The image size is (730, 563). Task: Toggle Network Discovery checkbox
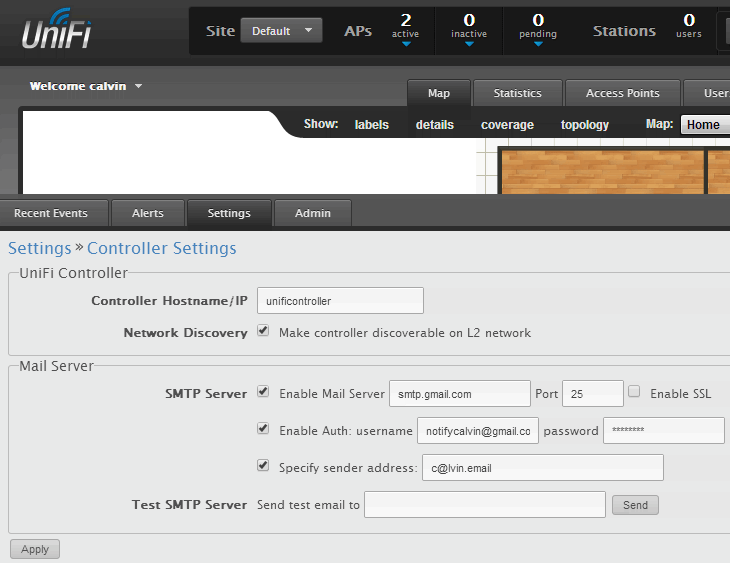[263, 331]
